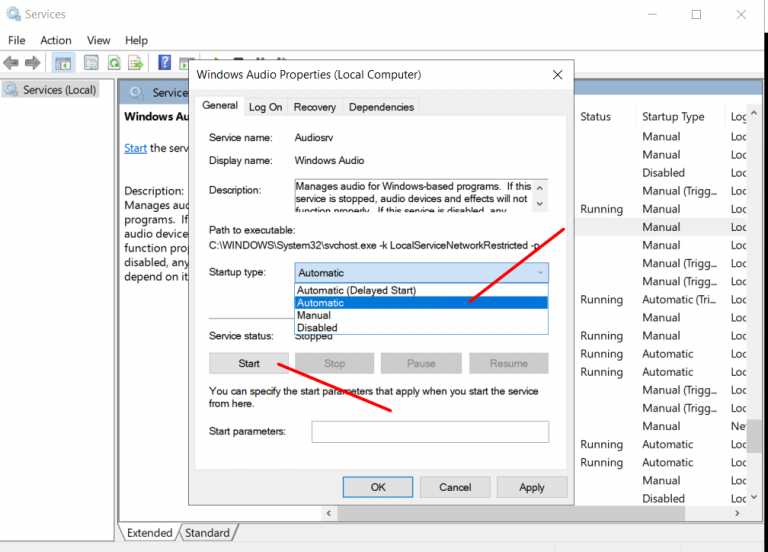
Task: Click the greyed-out Stop button
Action: [x=335, y=363]
